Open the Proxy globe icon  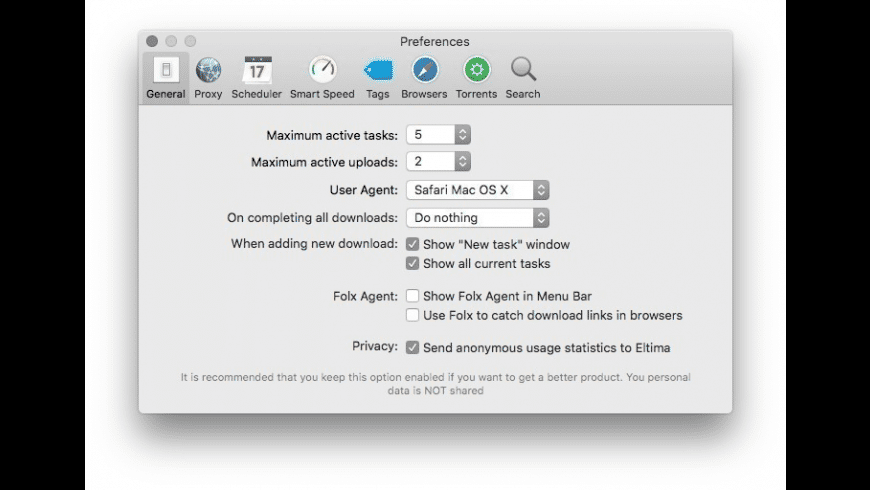point(209,70)
